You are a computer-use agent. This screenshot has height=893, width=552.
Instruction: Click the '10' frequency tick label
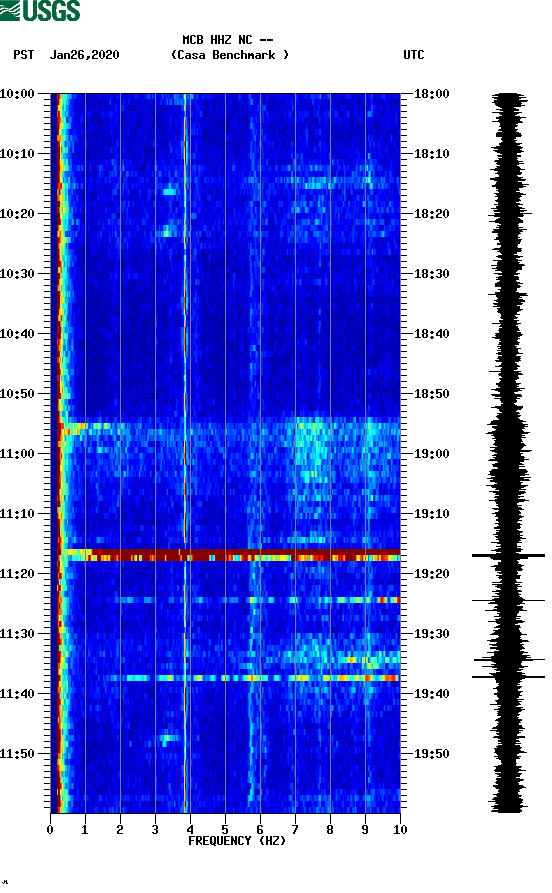(400, 830)
